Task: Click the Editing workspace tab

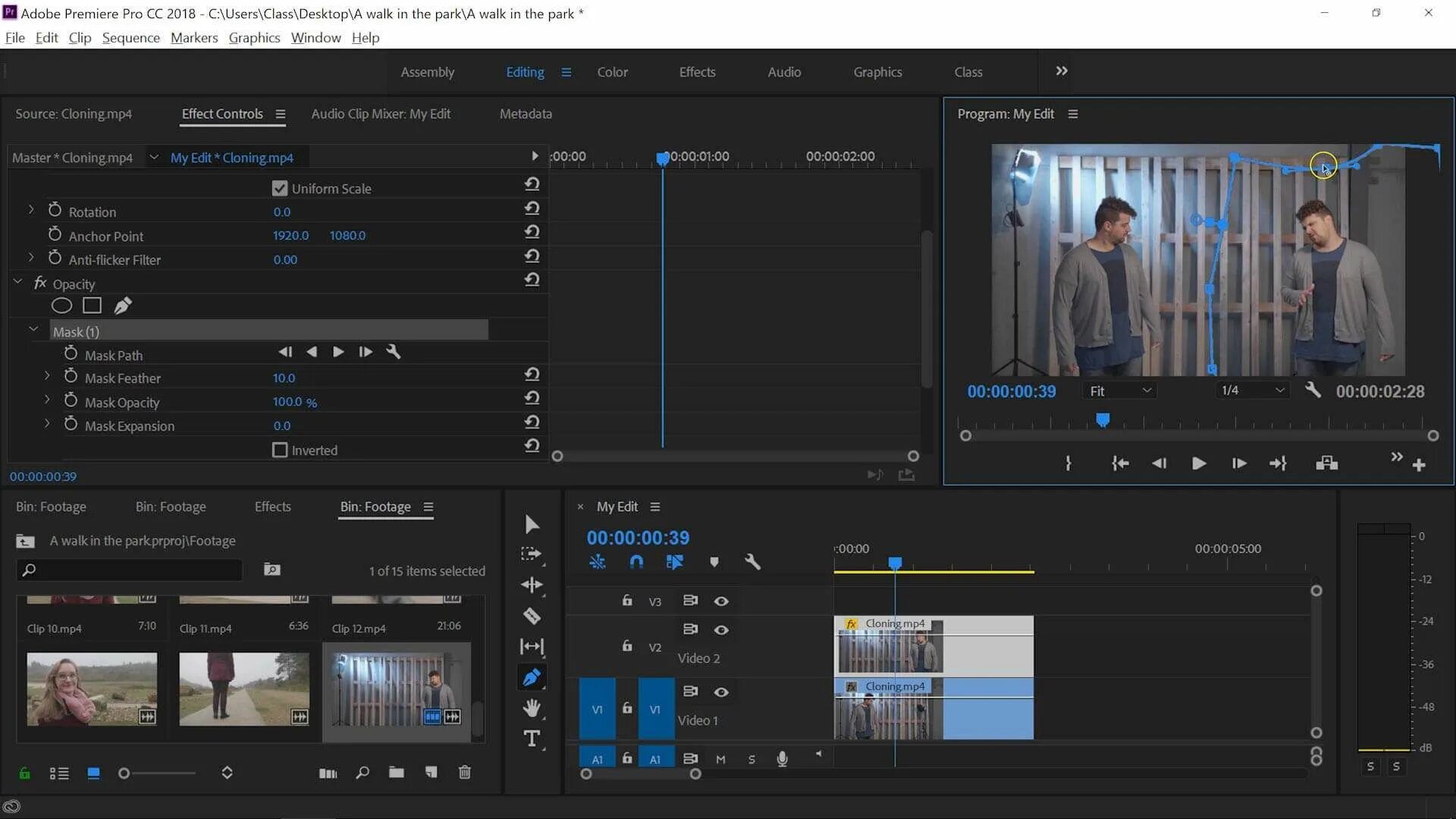Action: (525, 72)
